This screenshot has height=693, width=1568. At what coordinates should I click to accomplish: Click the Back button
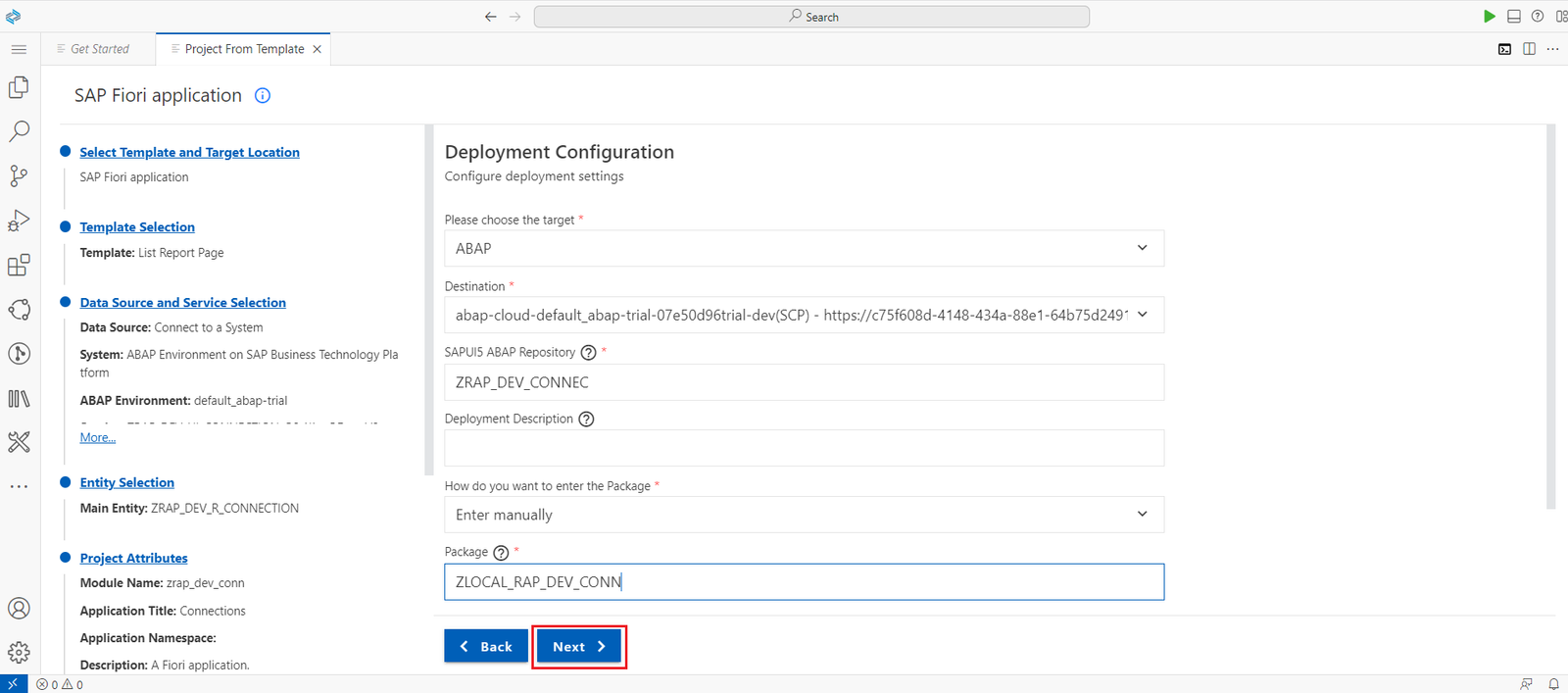[486, 647]
